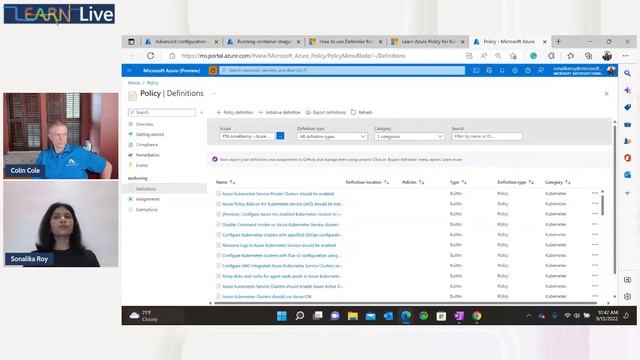Open Chrome from taskbar

(476, 316)
